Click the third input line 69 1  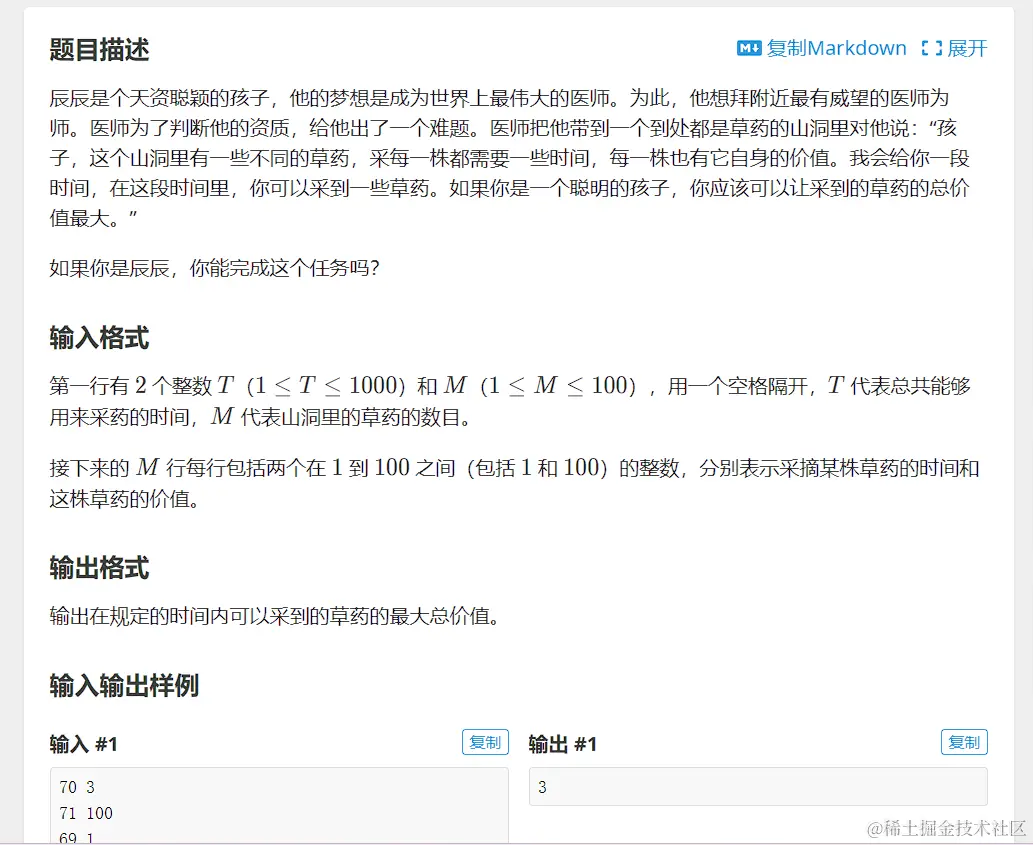click(x=74, y=837)
